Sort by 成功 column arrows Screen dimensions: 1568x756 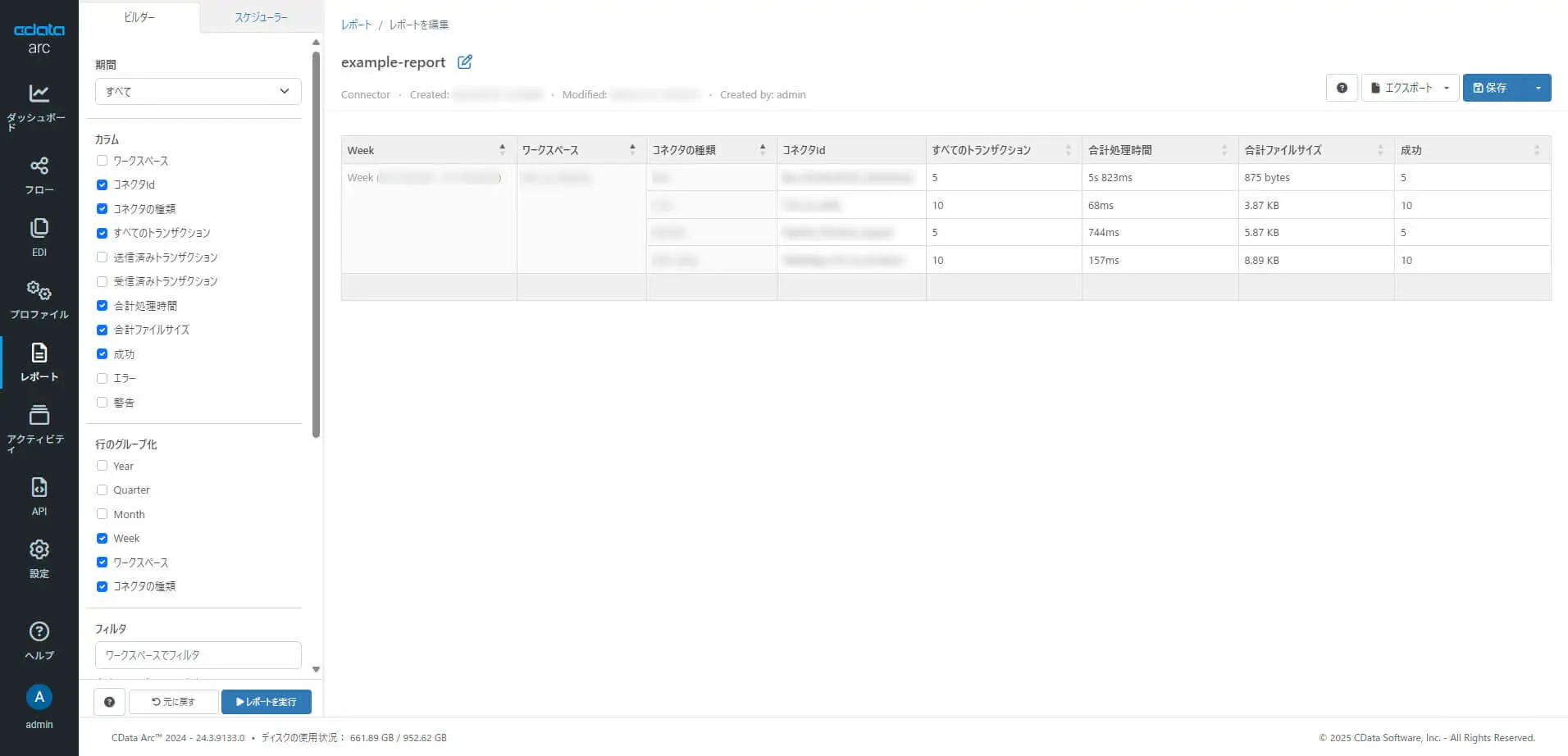click(x=1537, y=150)
